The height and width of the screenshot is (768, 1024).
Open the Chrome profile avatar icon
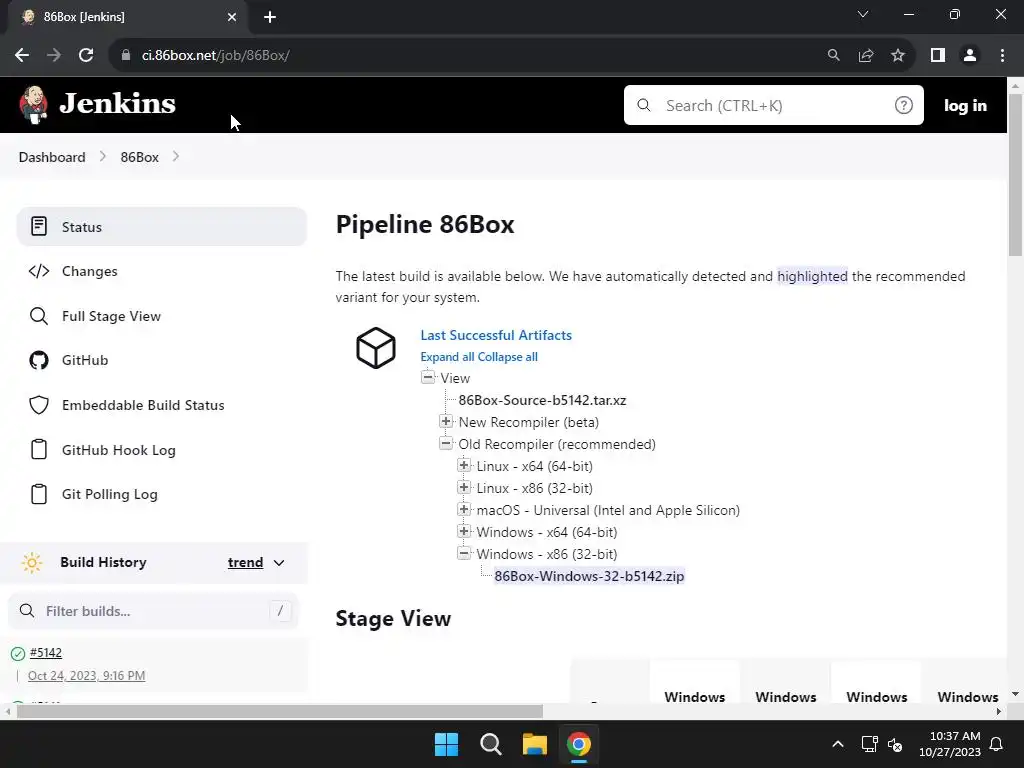pyautogui.click(x=970, y=56)
